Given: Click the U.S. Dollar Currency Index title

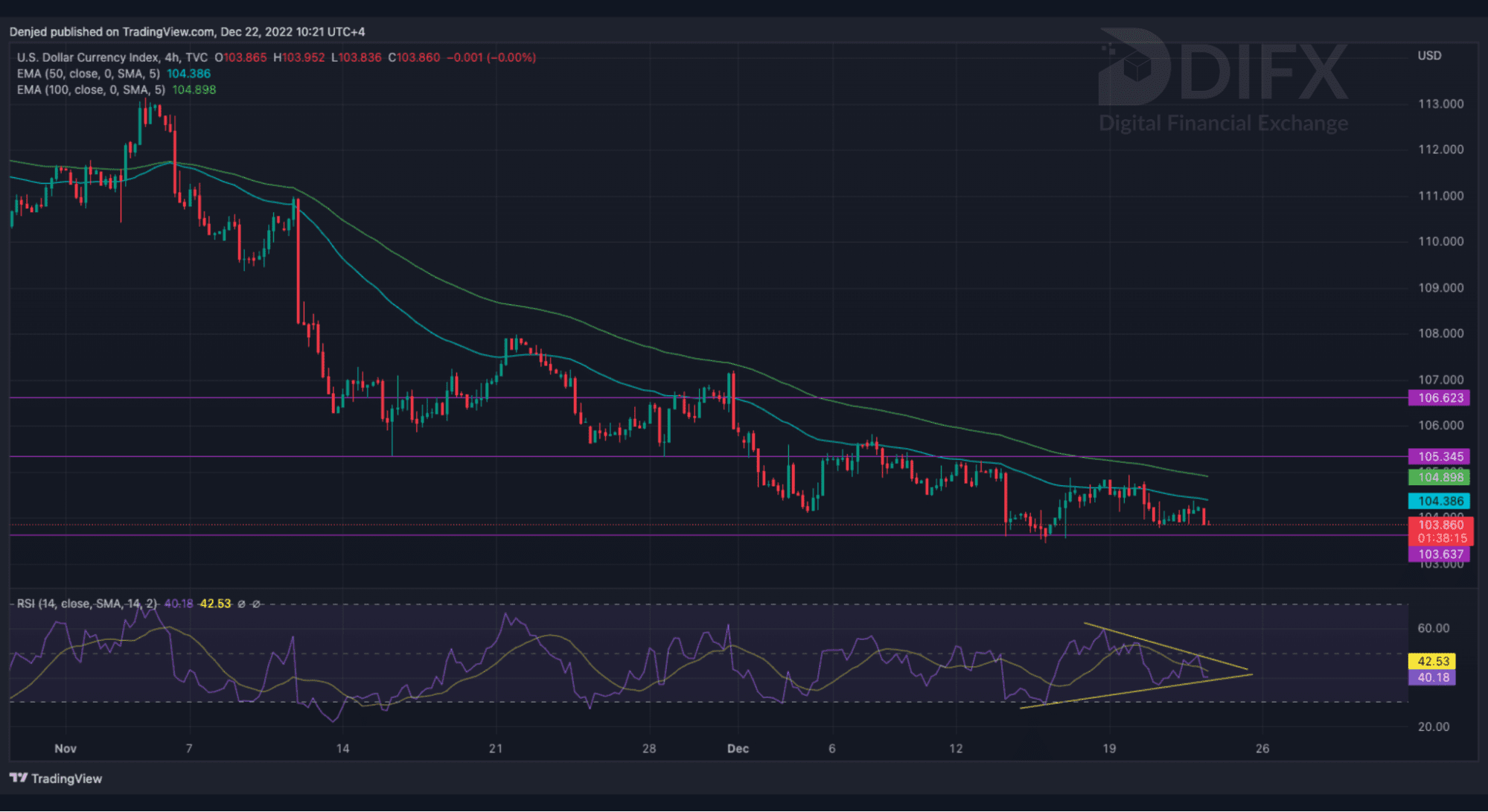Looking at the screenshot, I should pyautogui.click(x=88, y=57).
